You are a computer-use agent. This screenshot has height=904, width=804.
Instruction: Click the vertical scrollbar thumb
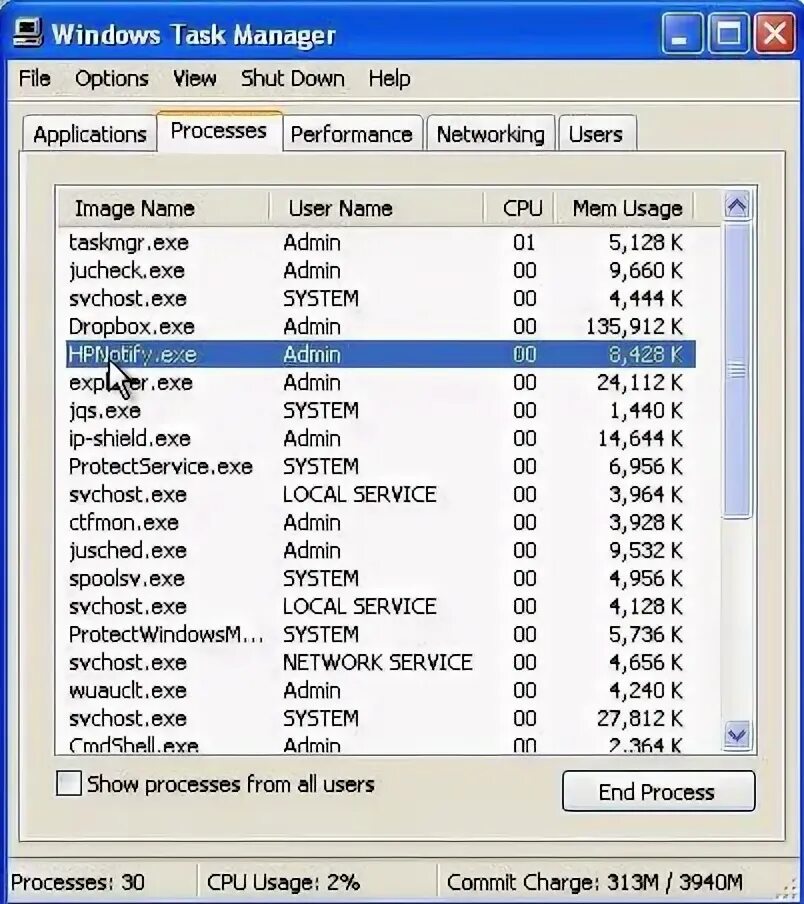coord(737,371)
